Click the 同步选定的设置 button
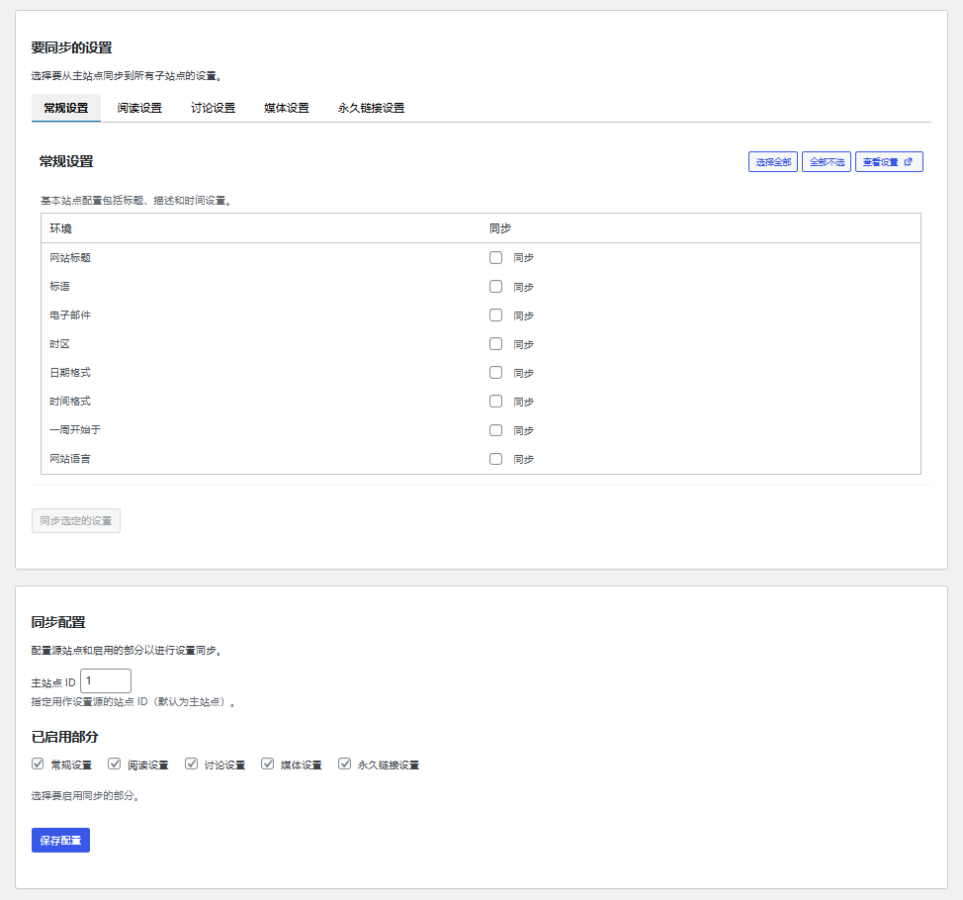This screenshot has height=900, width=963. pos(76,520)
